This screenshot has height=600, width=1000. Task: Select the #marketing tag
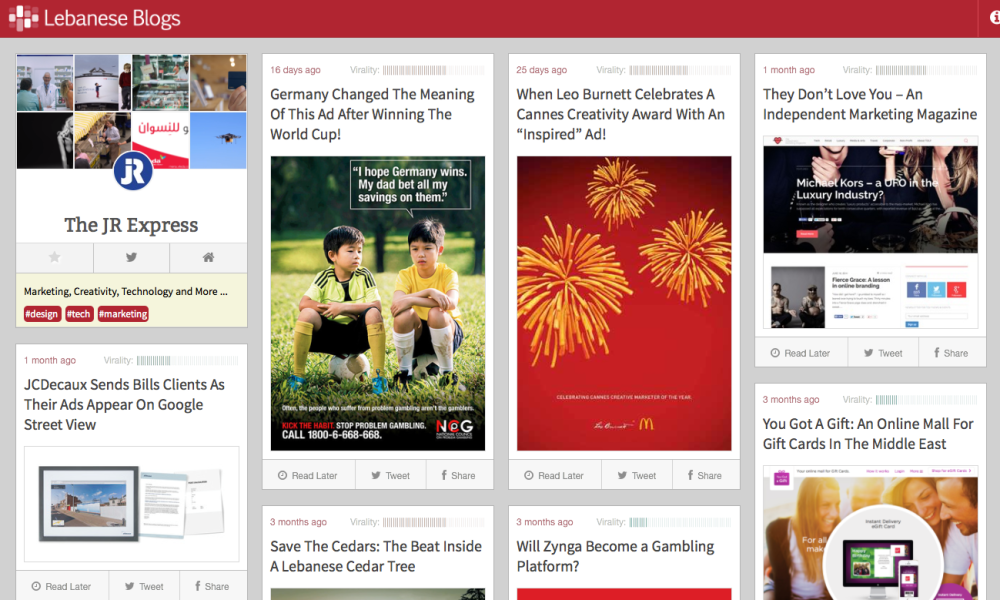pyautogui.click(x=123, y=314)
